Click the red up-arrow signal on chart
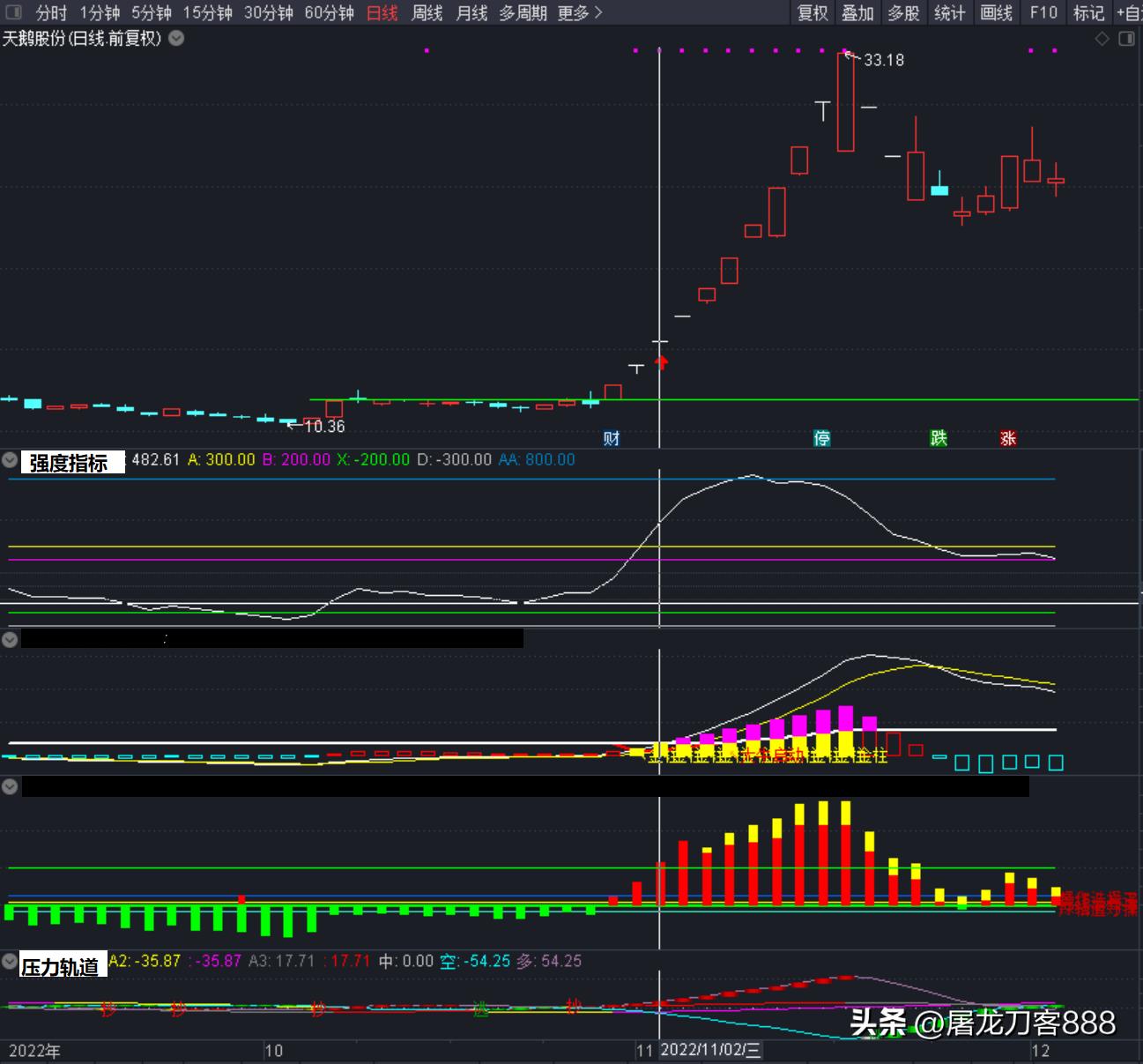This screenshot has height=1064, width=1143. [661, 362]
